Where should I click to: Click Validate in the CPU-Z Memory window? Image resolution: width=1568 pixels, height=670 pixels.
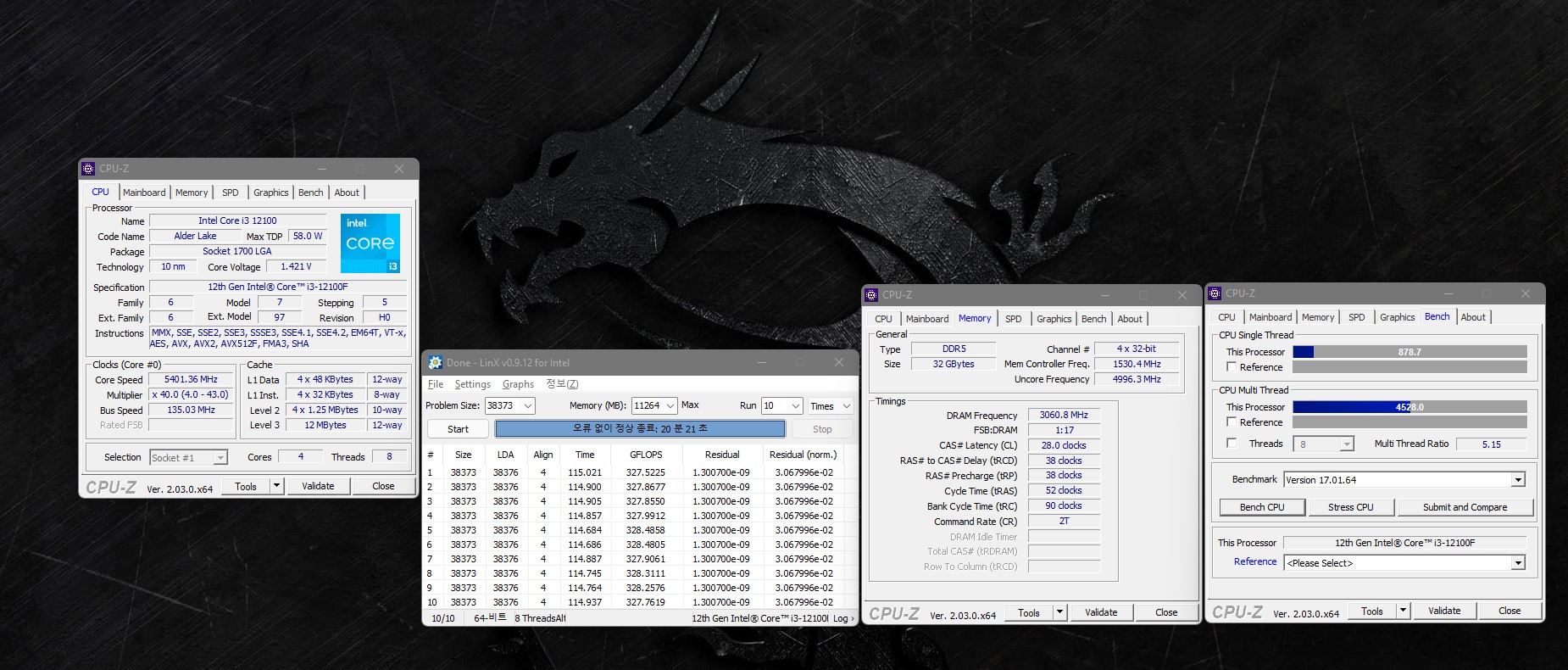click(x=1101, y=612)
